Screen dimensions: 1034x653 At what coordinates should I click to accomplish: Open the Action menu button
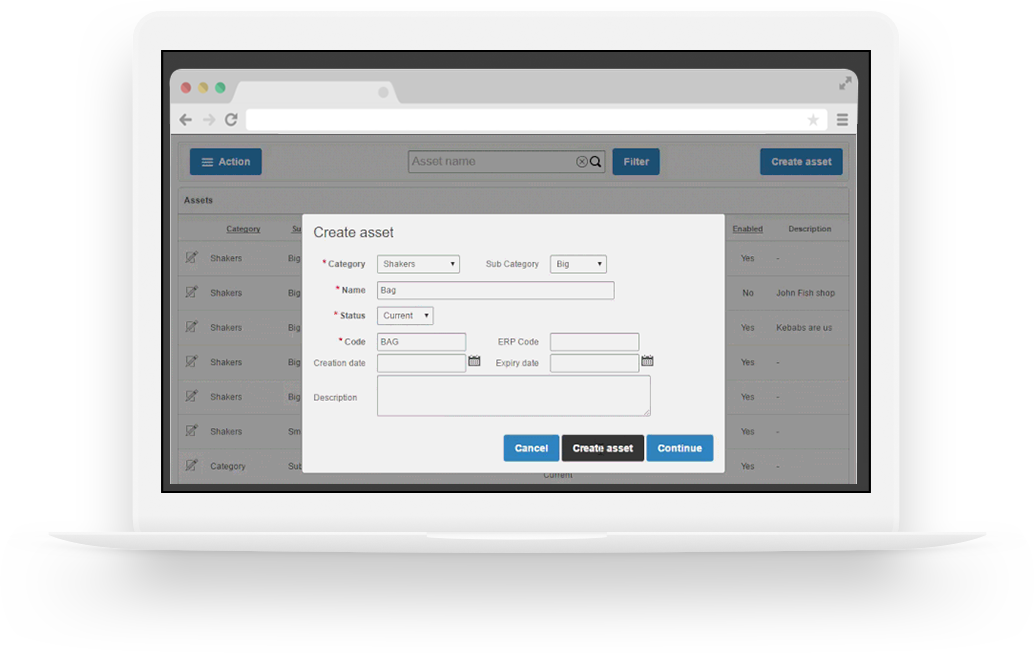pos(226,162)
